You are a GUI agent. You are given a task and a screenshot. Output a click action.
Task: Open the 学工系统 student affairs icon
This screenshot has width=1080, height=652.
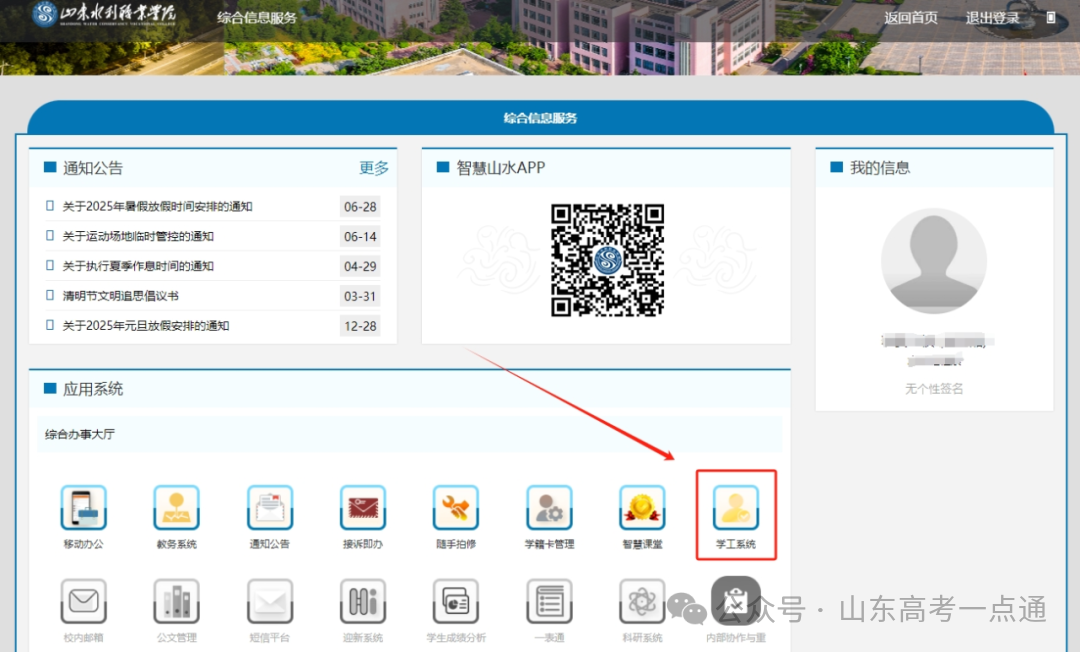[x=736, y=507]
